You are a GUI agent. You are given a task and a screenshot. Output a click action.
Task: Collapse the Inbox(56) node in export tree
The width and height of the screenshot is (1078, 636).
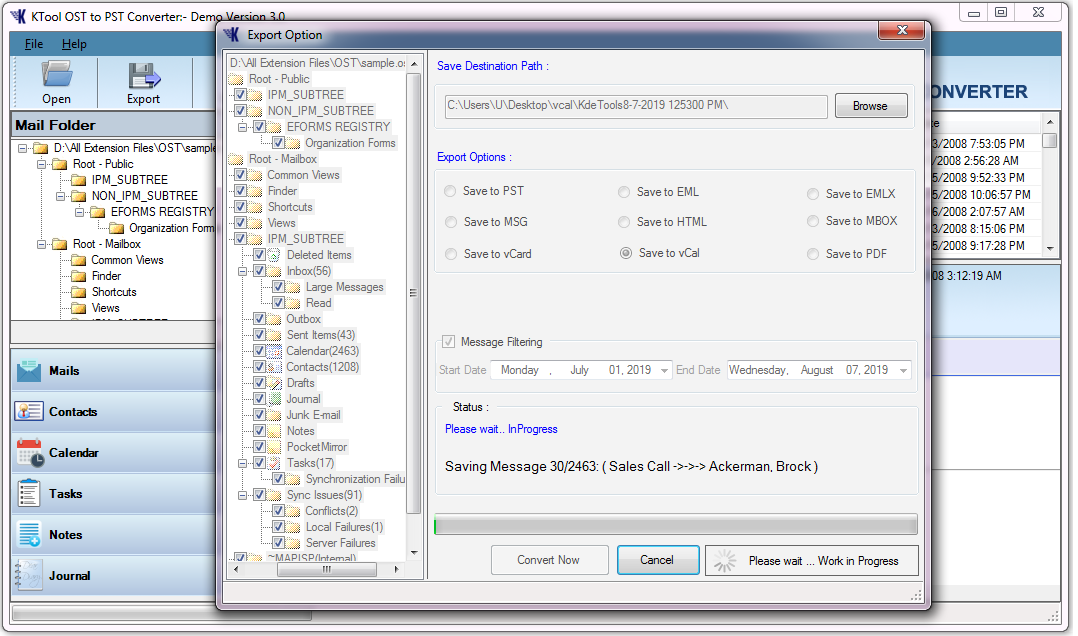242,272
